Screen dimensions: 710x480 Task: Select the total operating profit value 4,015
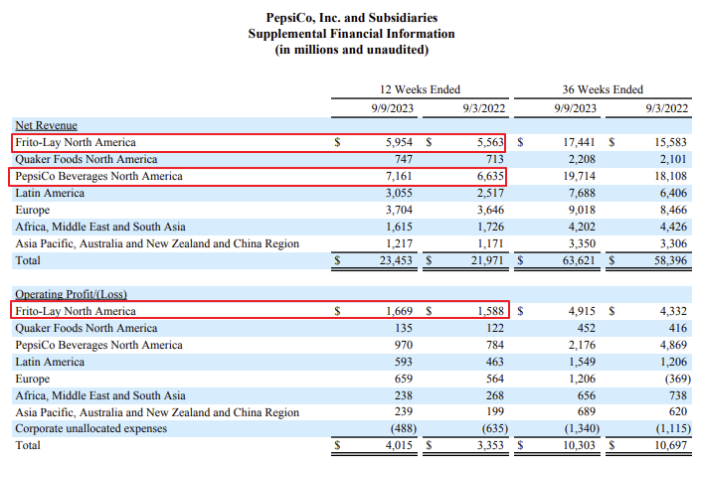399,445
